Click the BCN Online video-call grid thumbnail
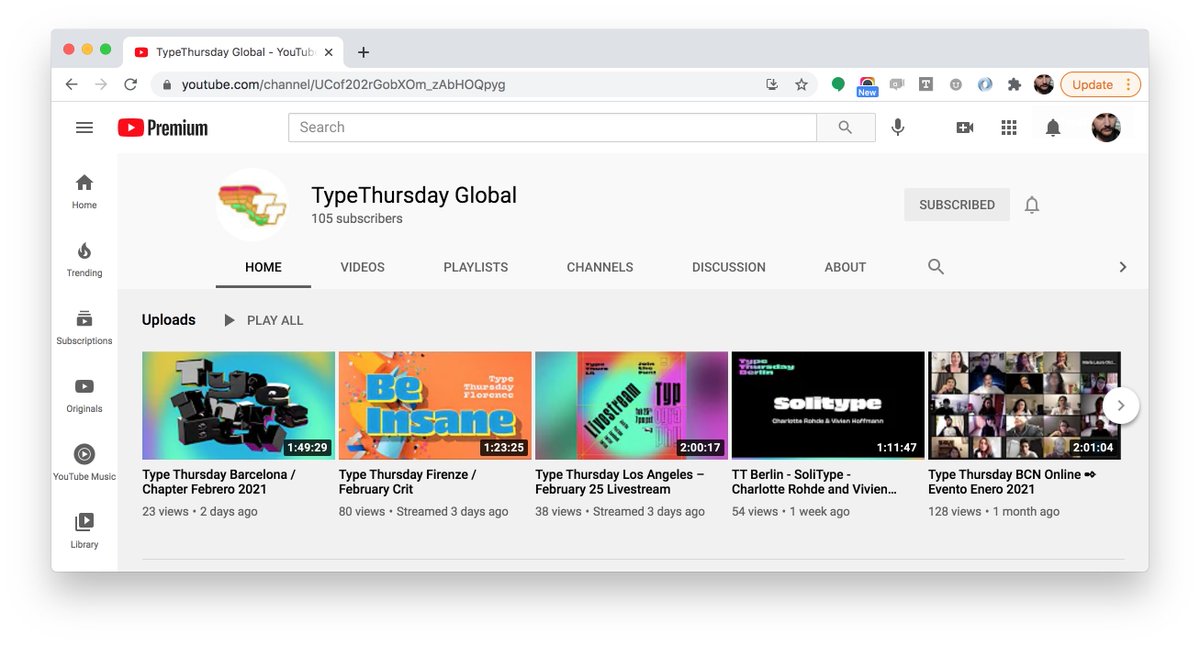Image resolution: width=1200 pixels, height=645 pixels. click(1024, 405)
